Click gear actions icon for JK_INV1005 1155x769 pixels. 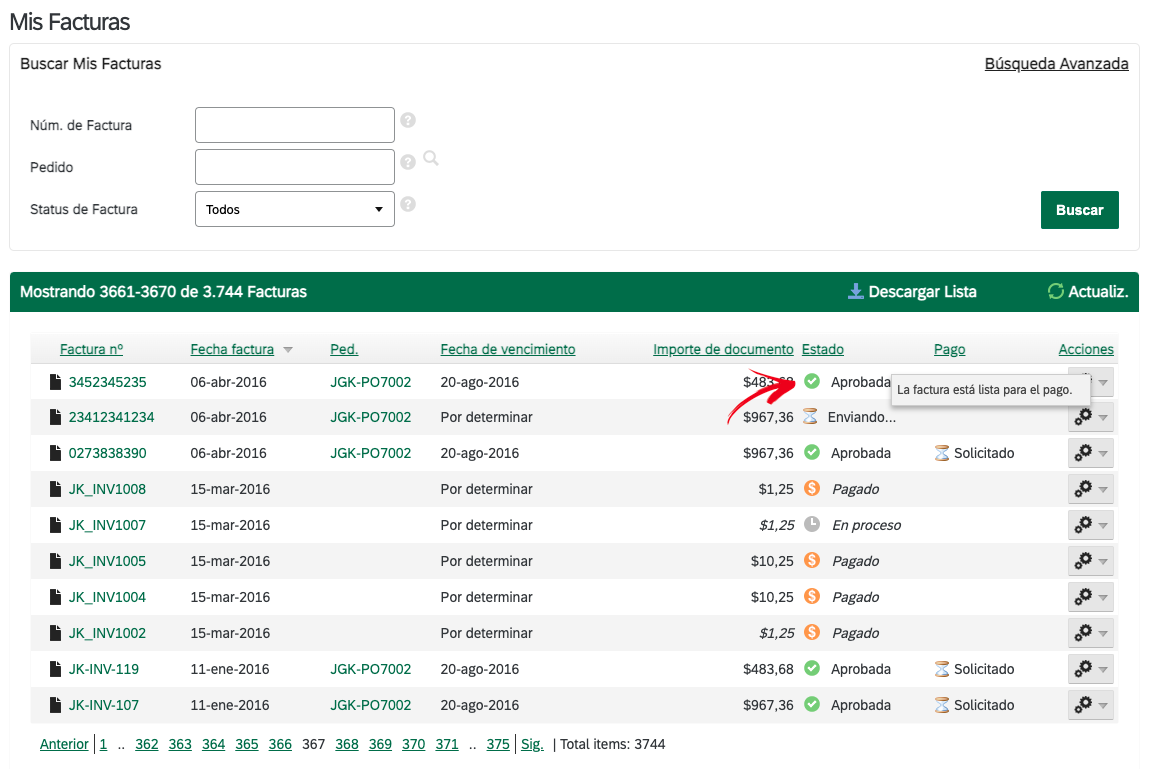(1083, 561)
